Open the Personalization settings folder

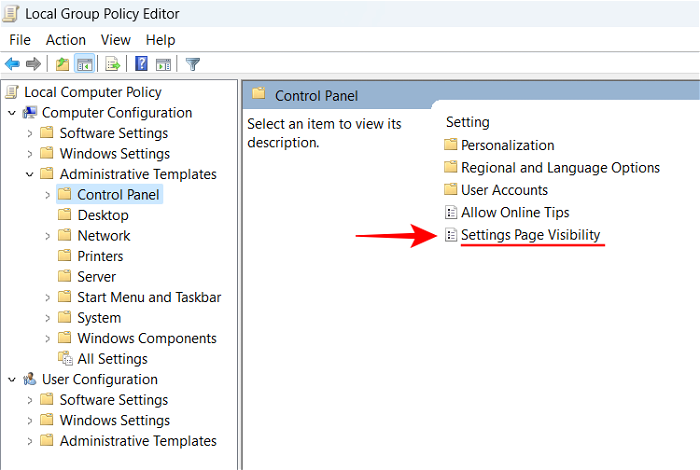(x=508, y=145)
